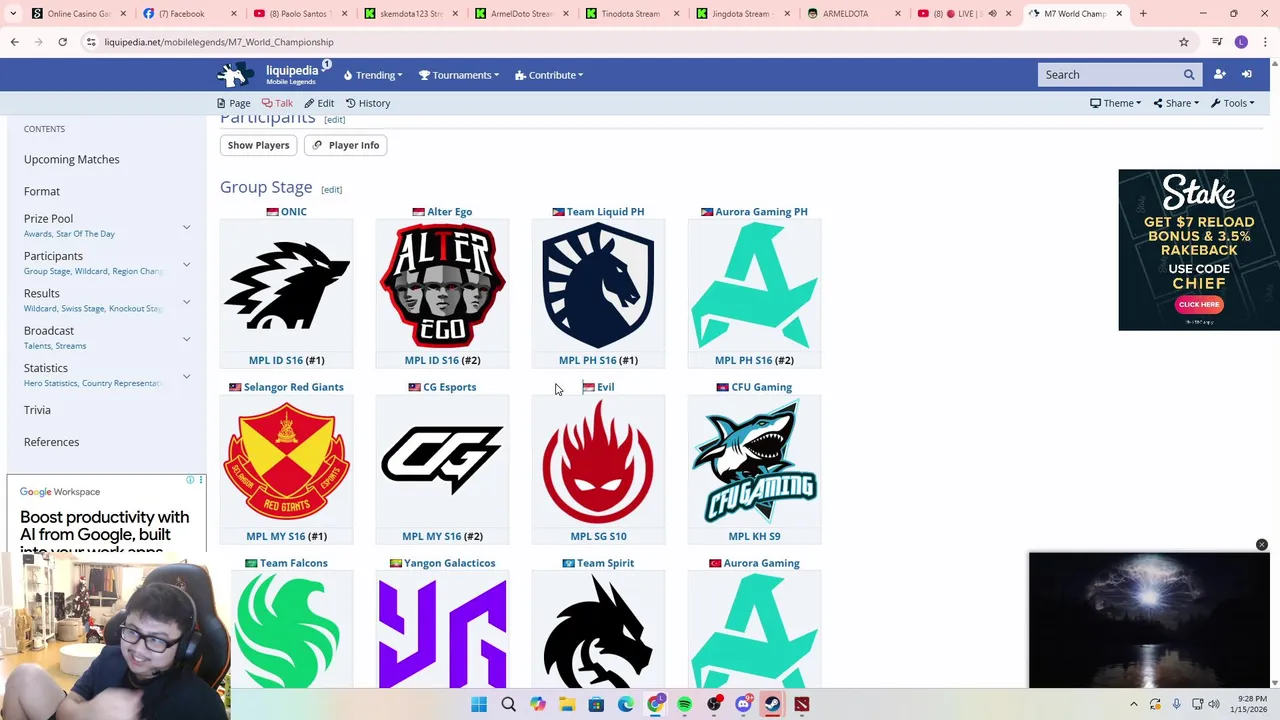Click the search magnifier icon in Liquipedia
1280x720 pixels.
click(x=1189, y=75)
